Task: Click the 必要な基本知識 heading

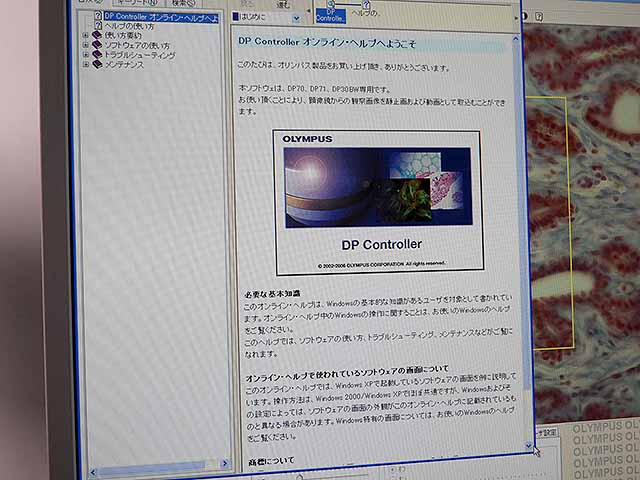Action: 272,293
